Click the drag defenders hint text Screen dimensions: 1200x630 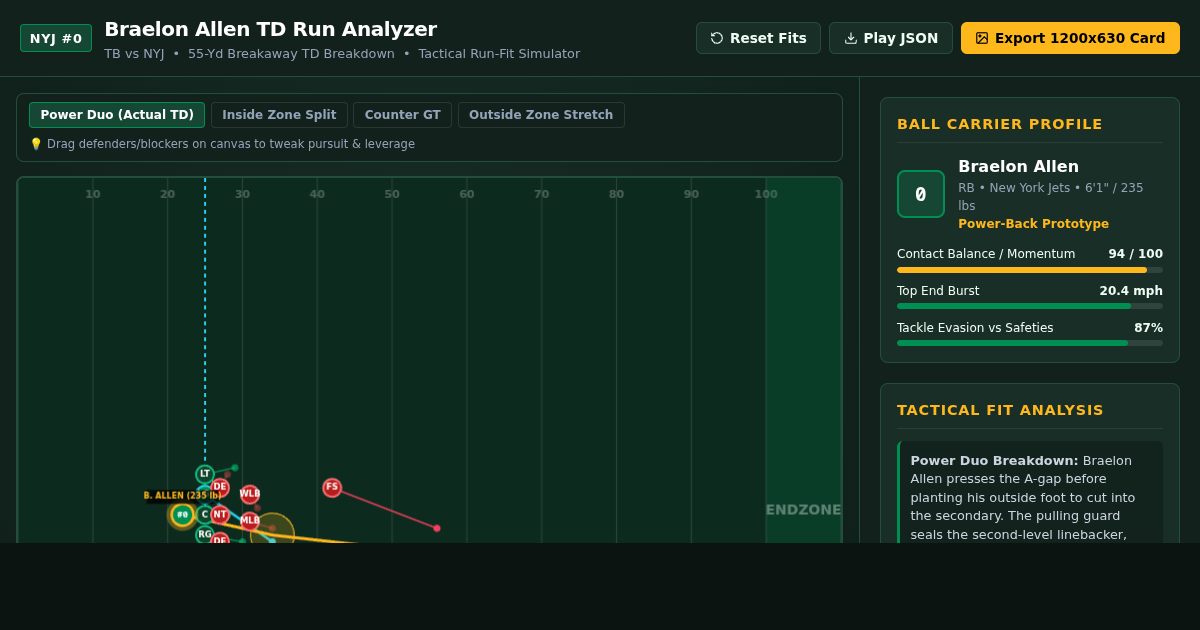(222, 144)
